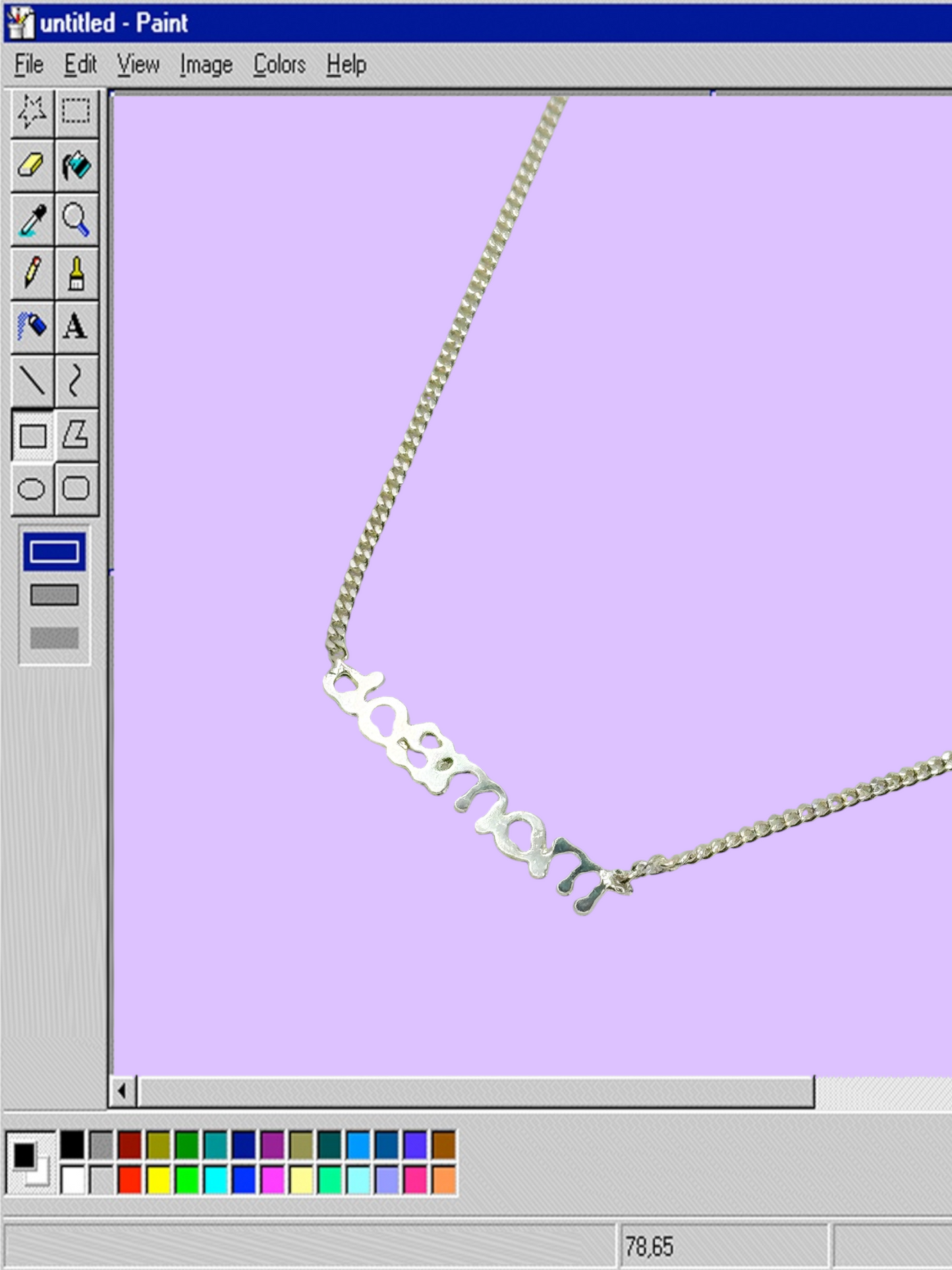Click the 78,65 cursor coordinates in status bar
952x1270 pixels.
[x=649, y=1246]
